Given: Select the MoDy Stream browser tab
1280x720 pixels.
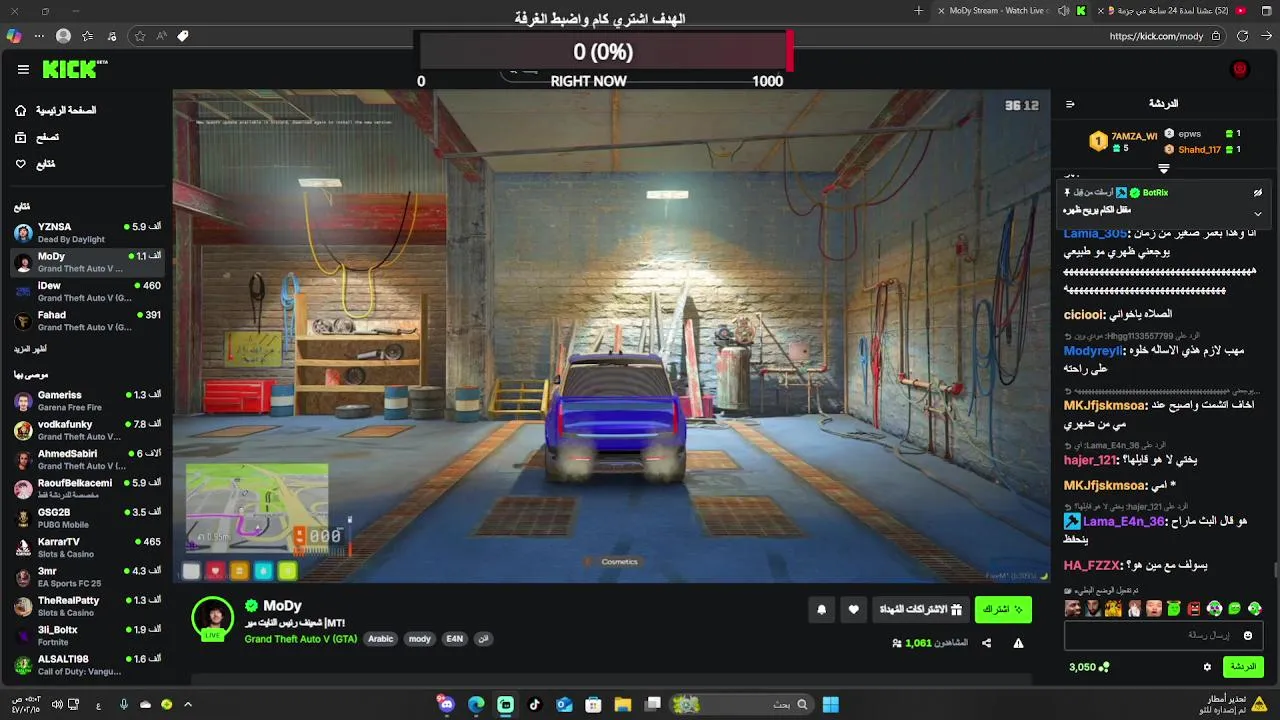Looking at the screenshot, I should [x=1012, y=11].
